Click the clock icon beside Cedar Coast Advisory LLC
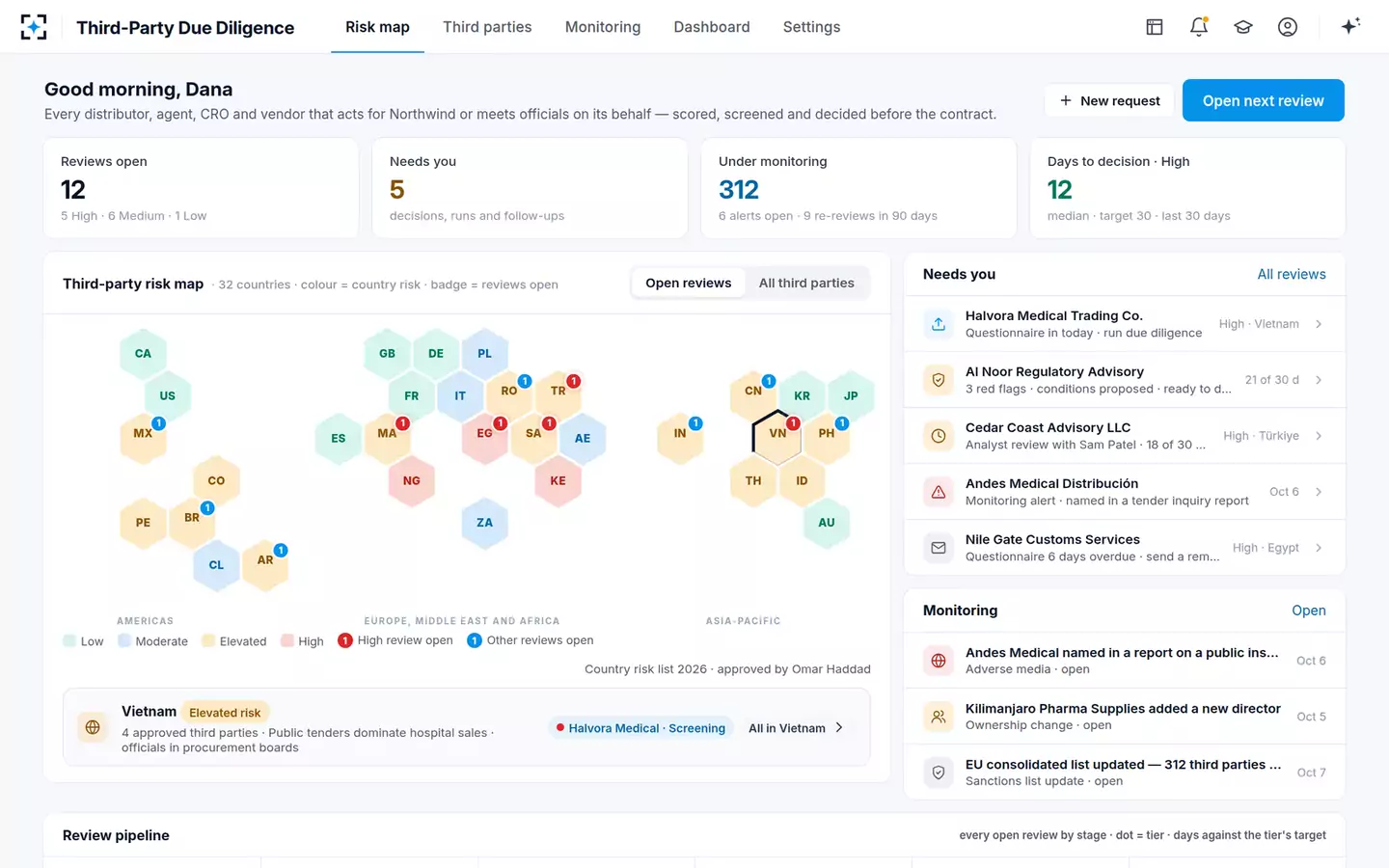Viewport: 1389px width, 868px height. click(x=939, y=436)
